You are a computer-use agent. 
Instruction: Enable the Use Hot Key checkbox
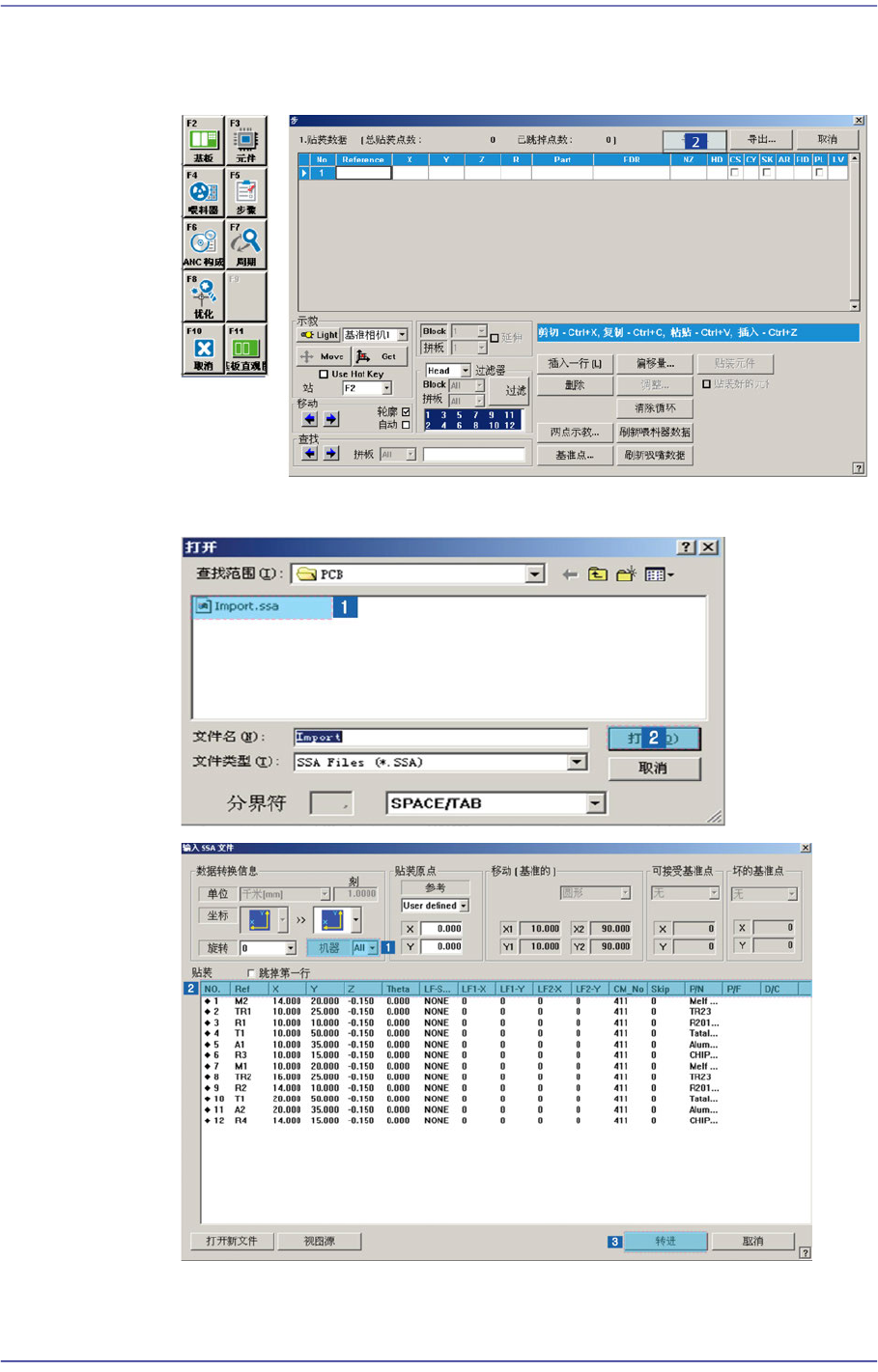coord(324,374)
